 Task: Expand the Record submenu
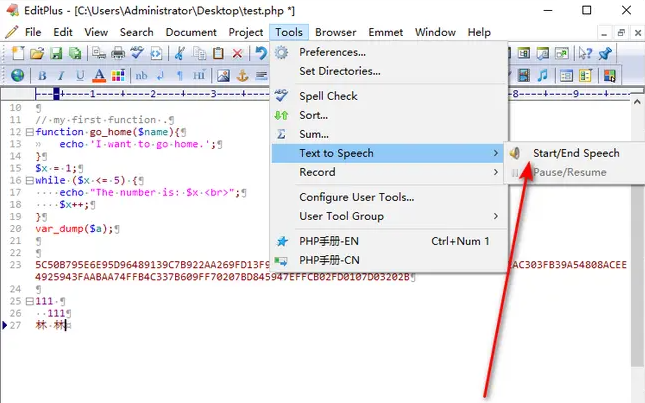tap(389, 172)
